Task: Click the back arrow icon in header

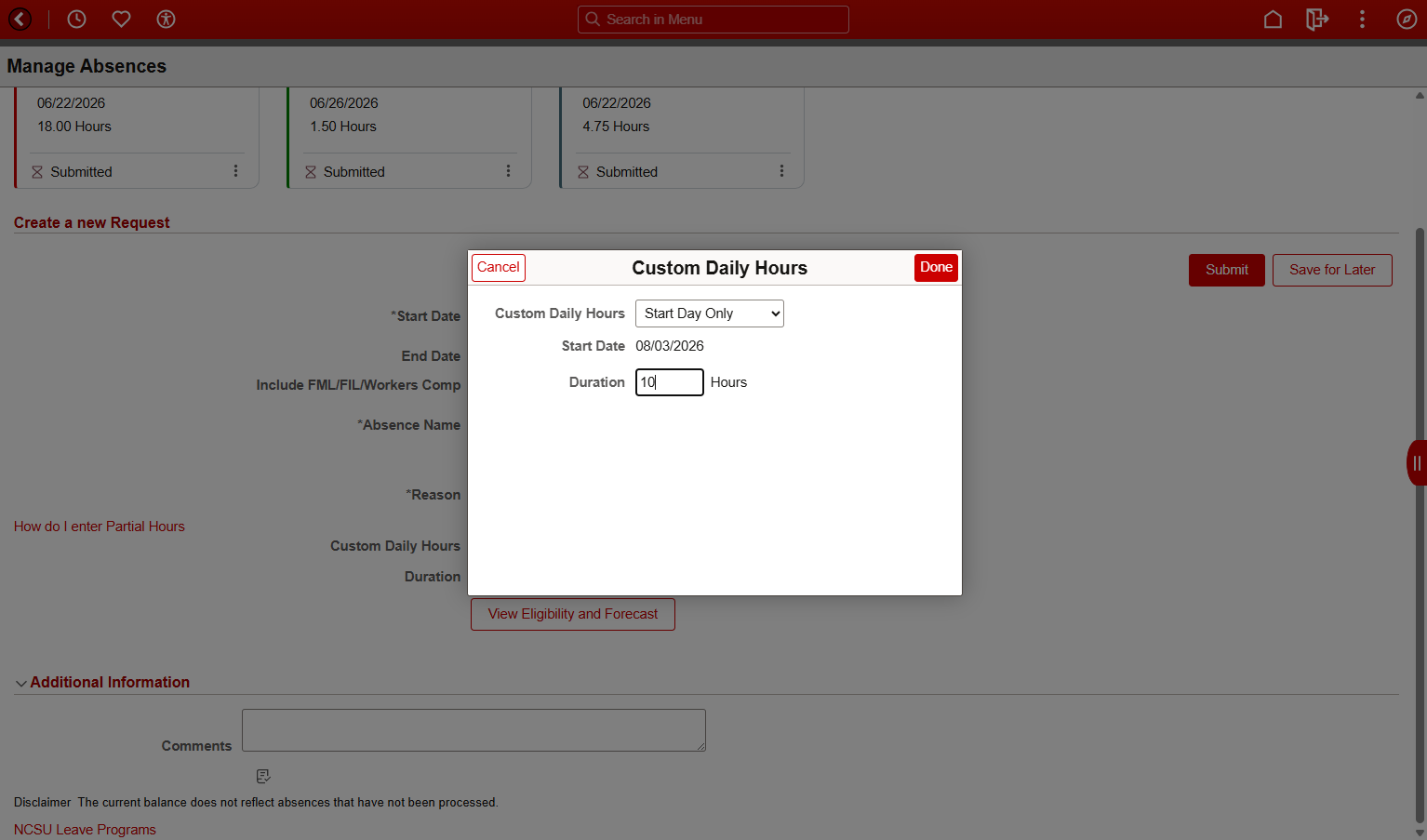Action: [x=20, y=19]
